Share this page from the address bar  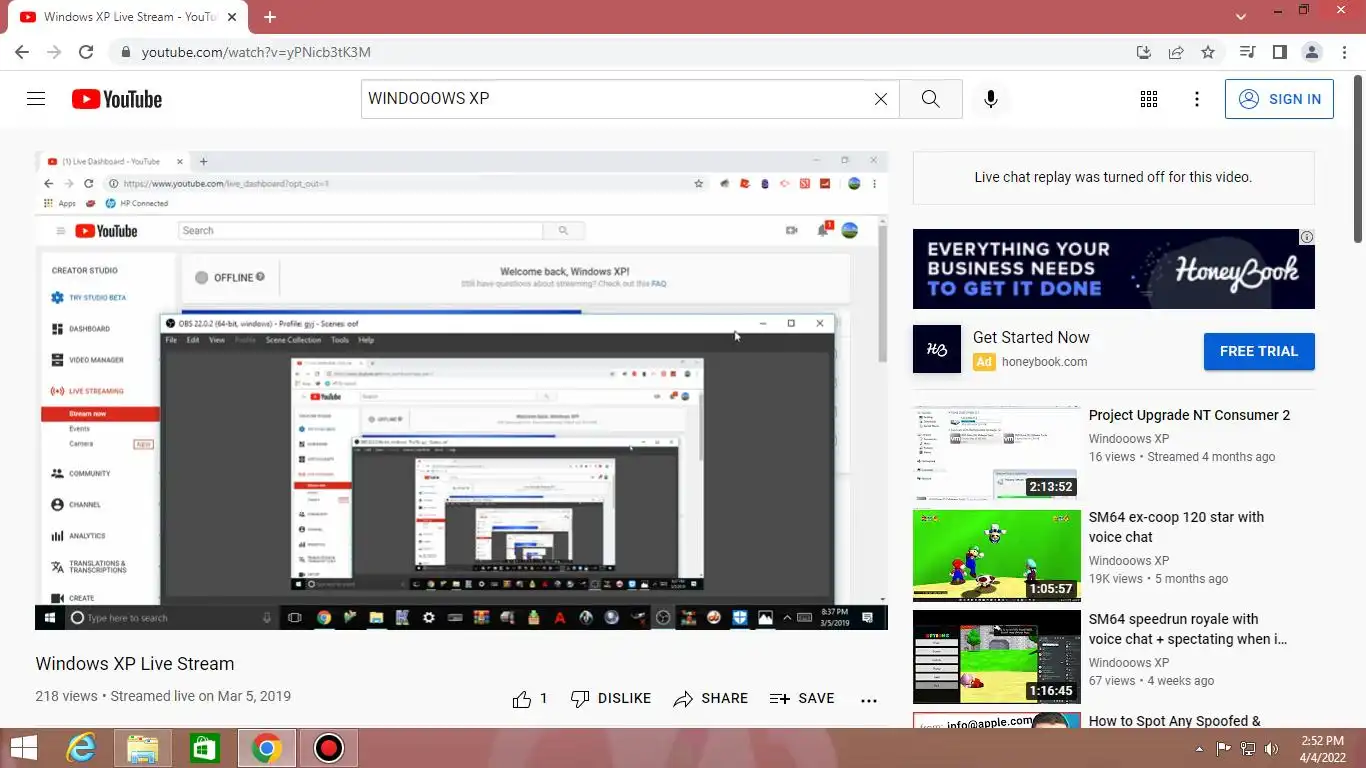pos(1176,52)
